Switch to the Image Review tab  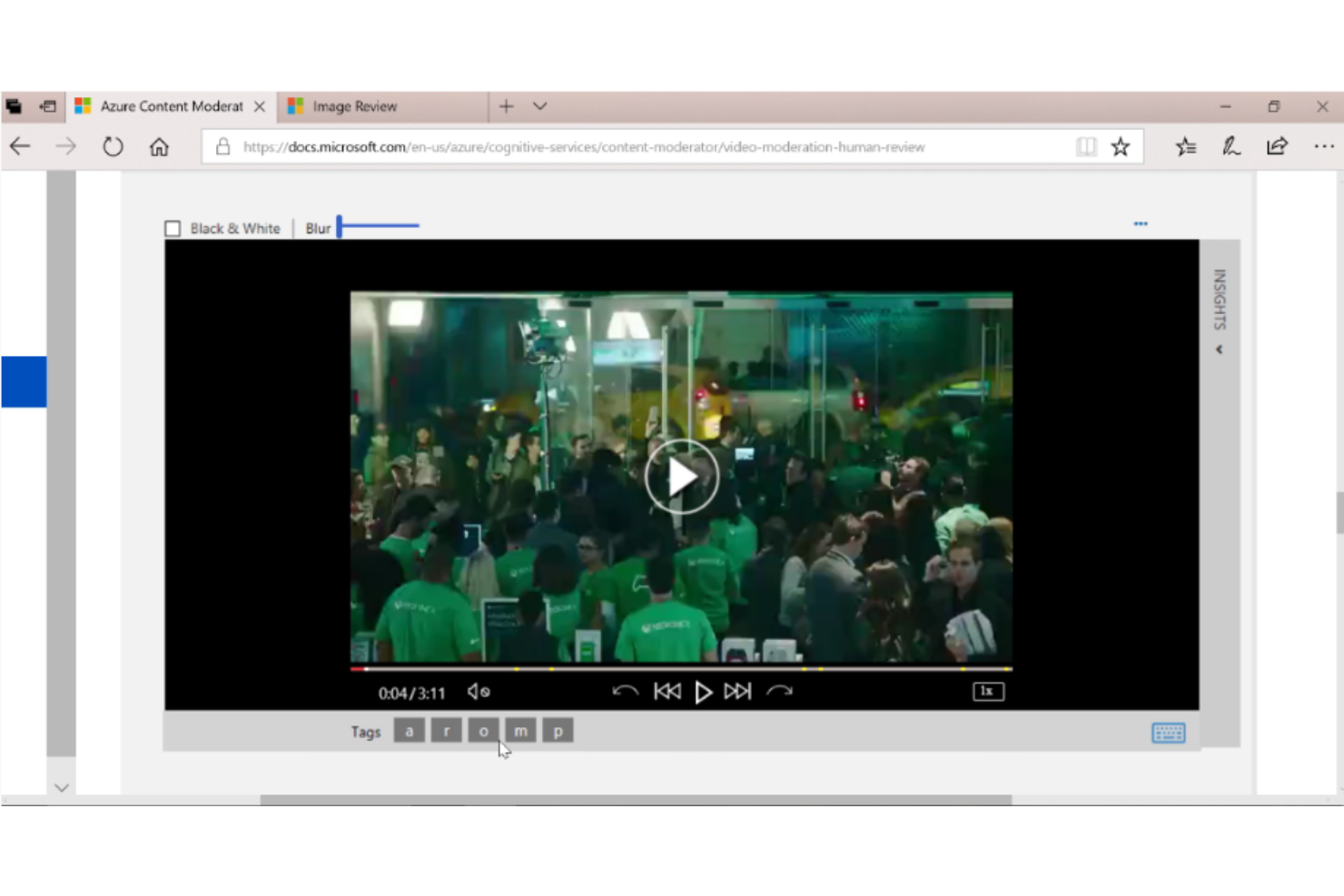[x=354, y=106]
